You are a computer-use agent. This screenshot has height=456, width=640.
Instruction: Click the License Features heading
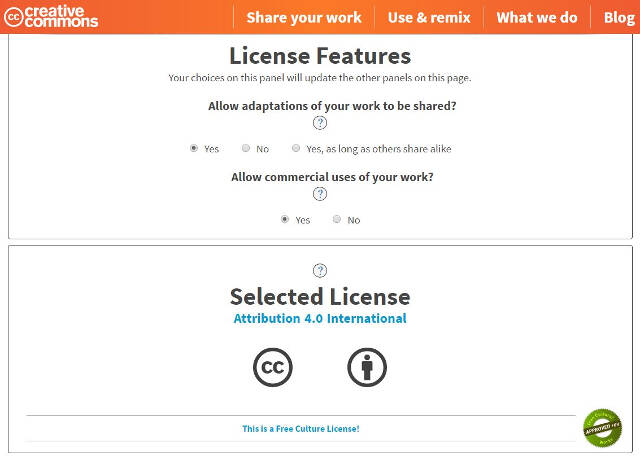tap(320, 56)
